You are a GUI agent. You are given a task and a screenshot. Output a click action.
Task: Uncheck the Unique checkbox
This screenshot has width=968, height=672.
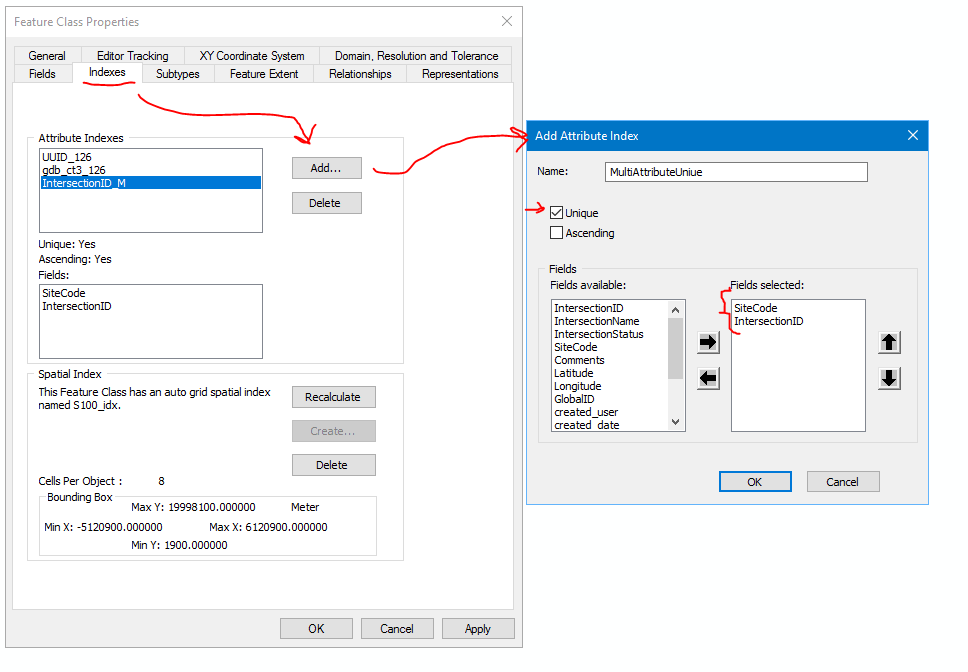[x=557, y=212]
